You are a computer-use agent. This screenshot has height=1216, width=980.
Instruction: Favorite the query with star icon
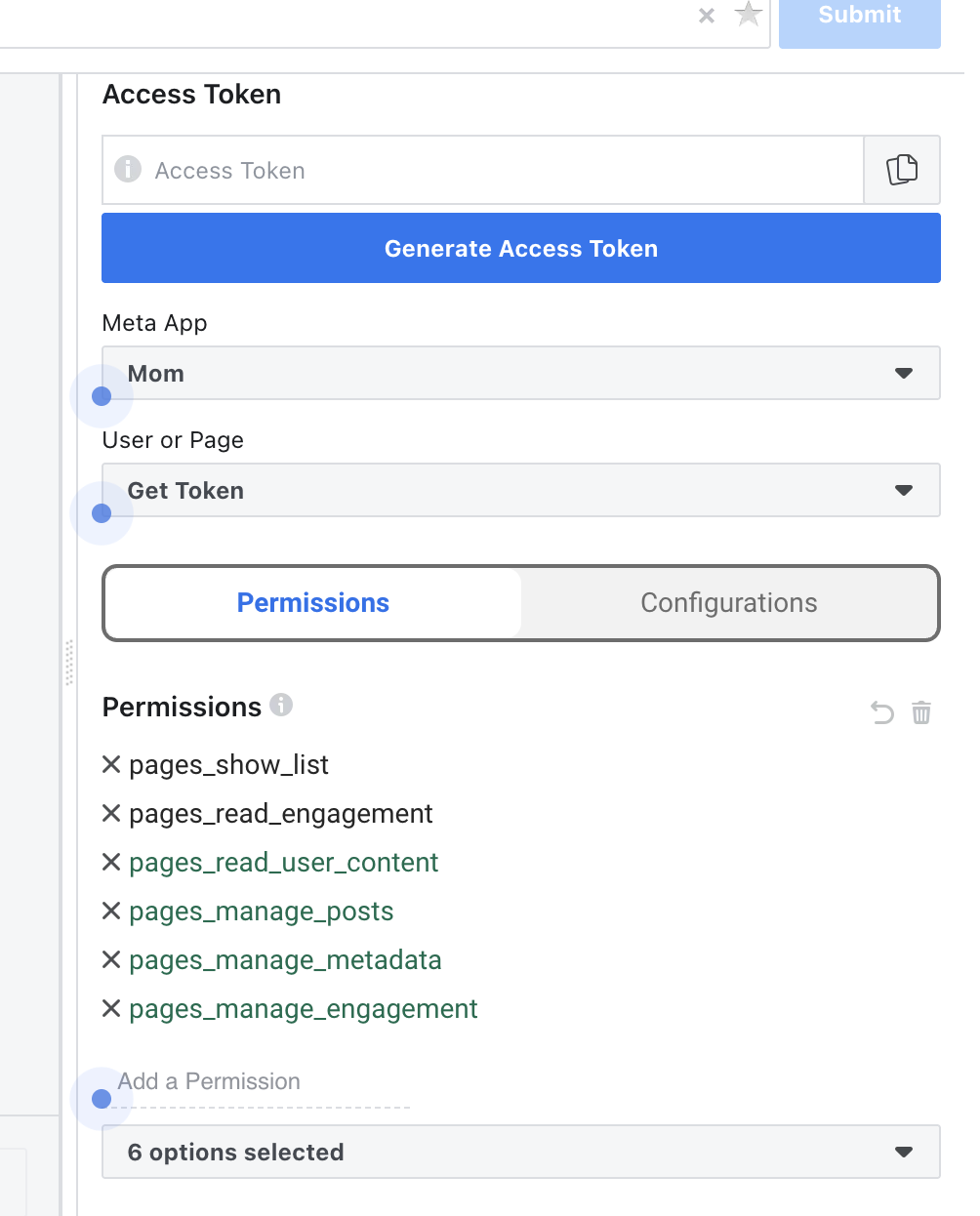[x=749, y=14]
